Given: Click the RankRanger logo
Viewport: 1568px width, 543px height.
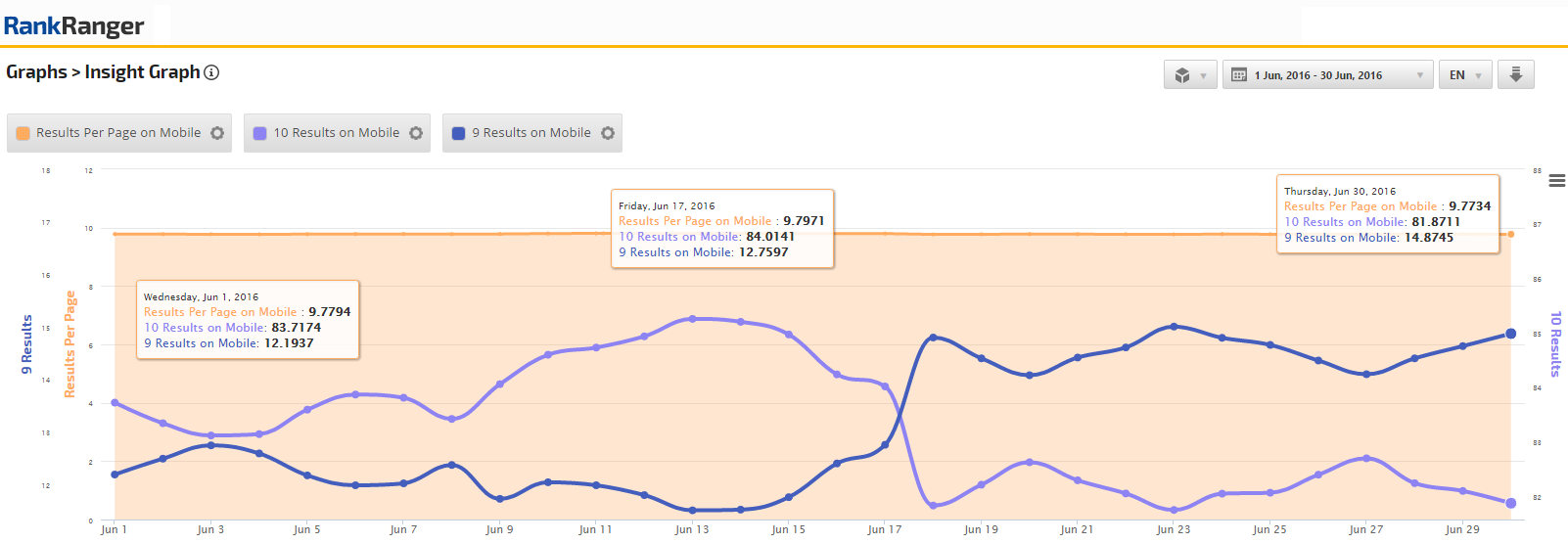Looking at the screenshot, I should coord(74,25).
